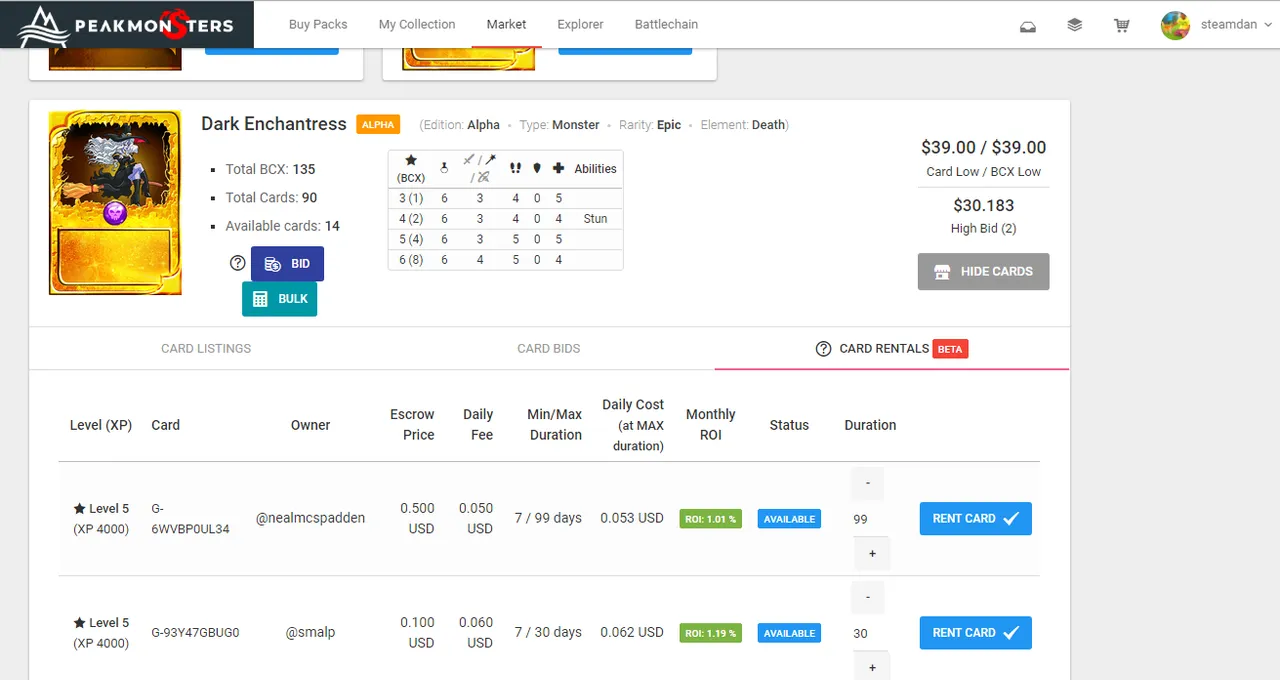
Task: Decrease duration for smalp rental
Action: (x=868, y=597)
